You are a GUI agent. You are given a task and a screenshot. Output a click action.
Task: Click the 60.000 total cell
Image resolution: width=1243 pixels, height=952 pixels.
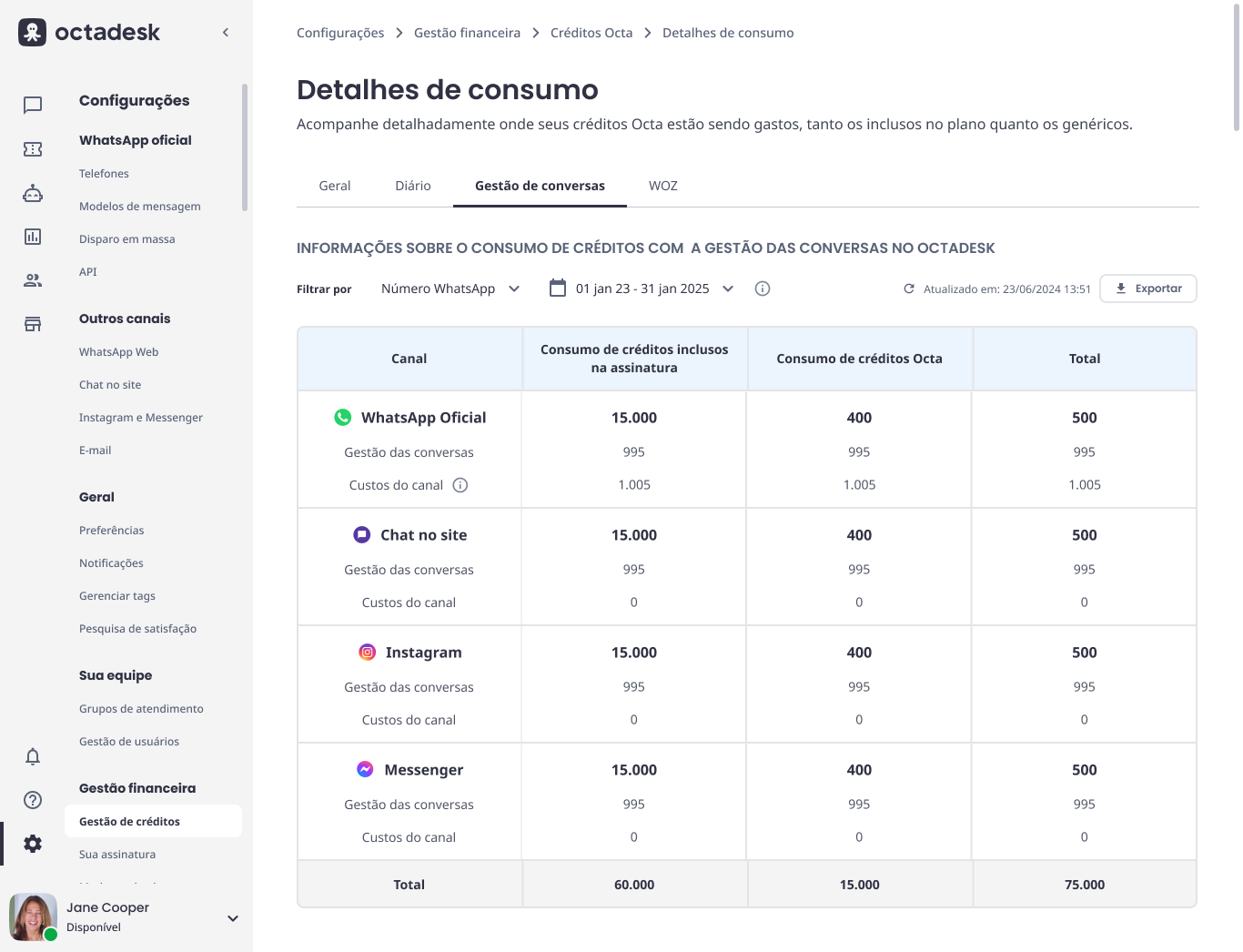(x=634, y=885)
